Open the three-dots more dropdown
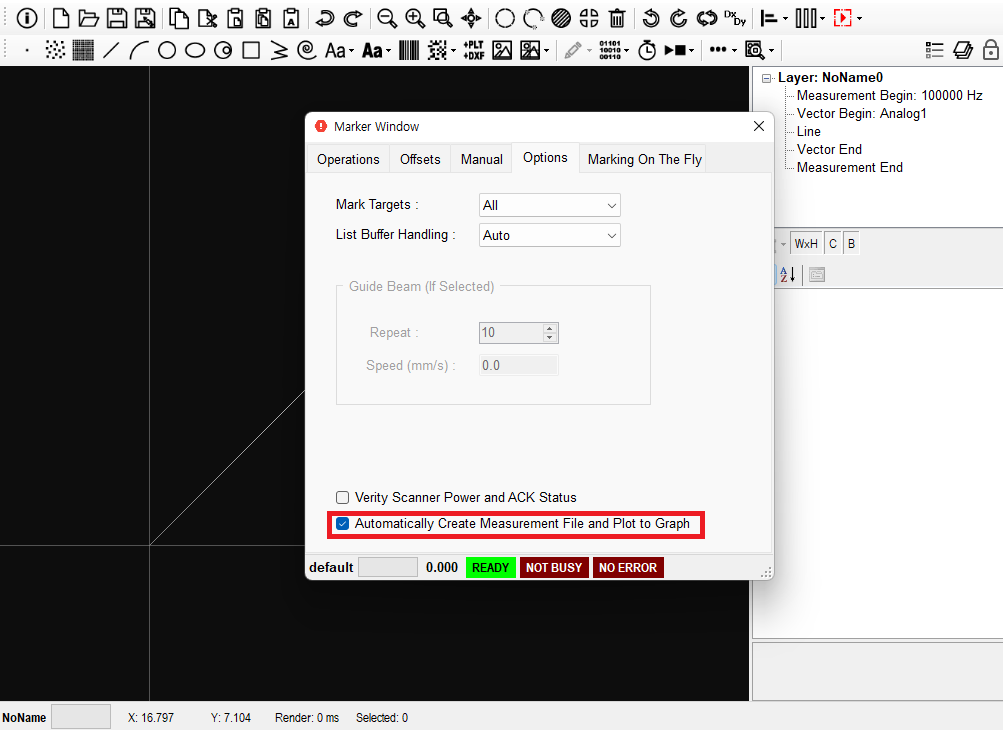Screen dimensions: 1003x730 pyautogui.click(x=734, y=51)
